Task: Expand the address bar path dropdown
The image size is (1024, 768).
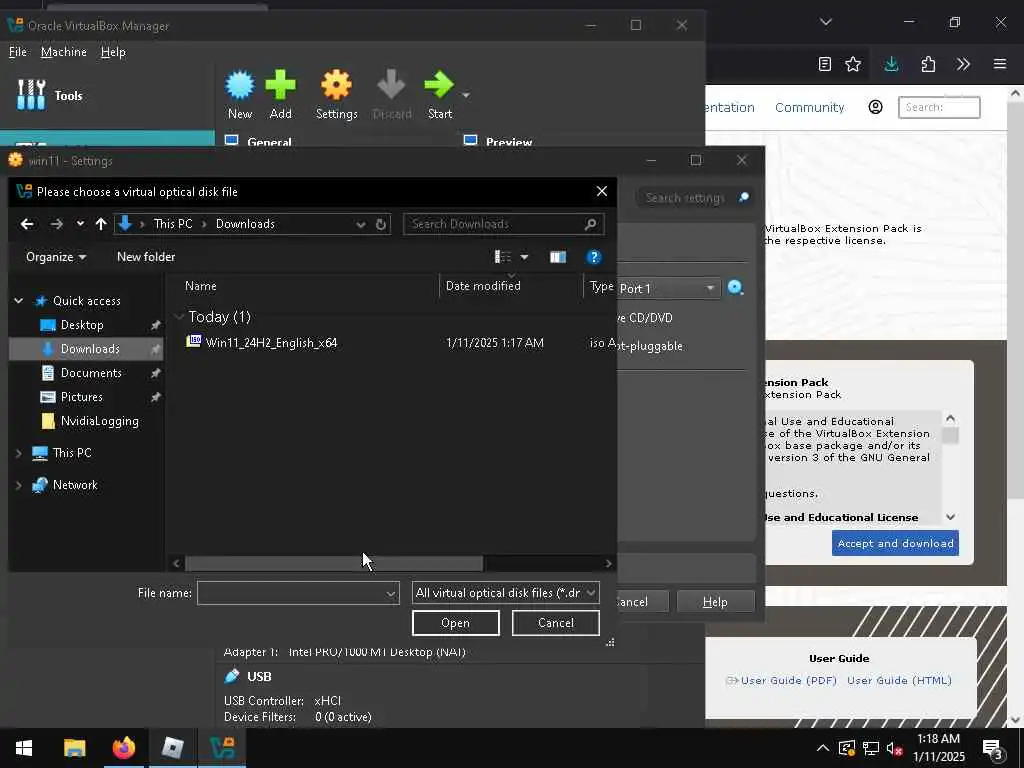Action: [360, 224]
